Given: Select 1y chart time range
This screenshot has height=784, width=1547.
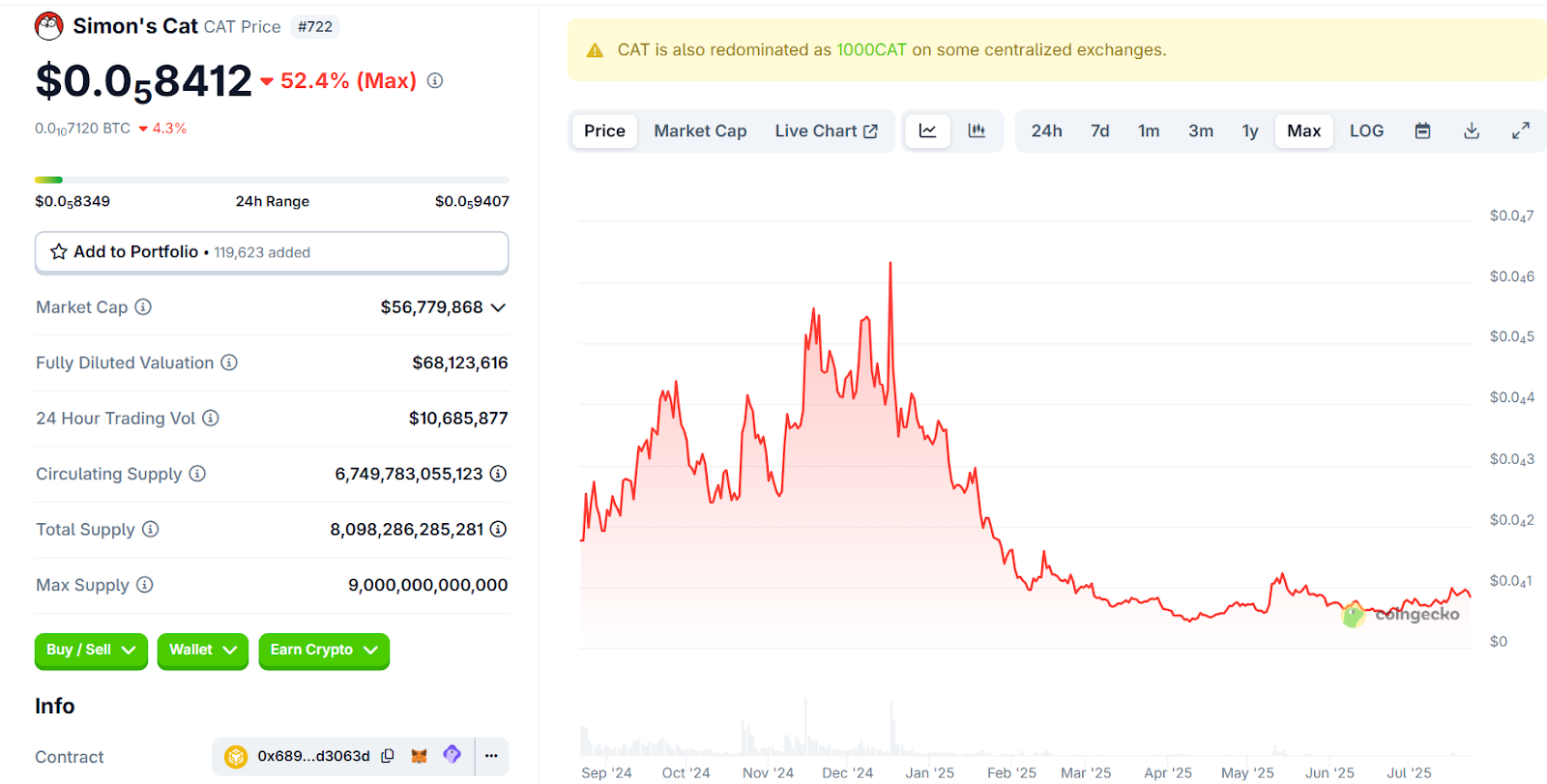Looking at the screenshot, I should pyautogui.click(x=1250, y=131).
